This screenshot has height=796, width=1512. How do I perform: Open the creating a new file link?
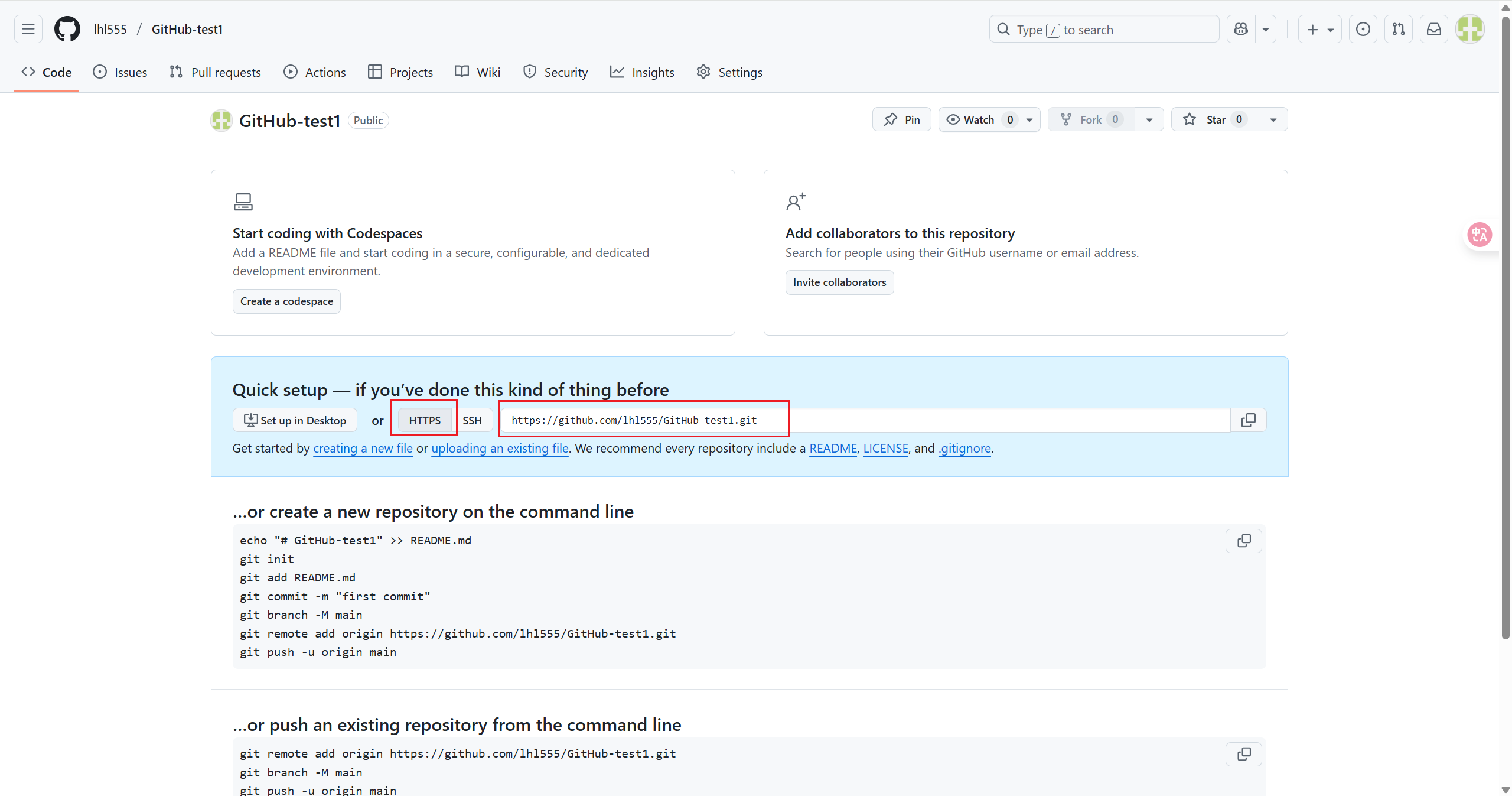pos(363,449)
